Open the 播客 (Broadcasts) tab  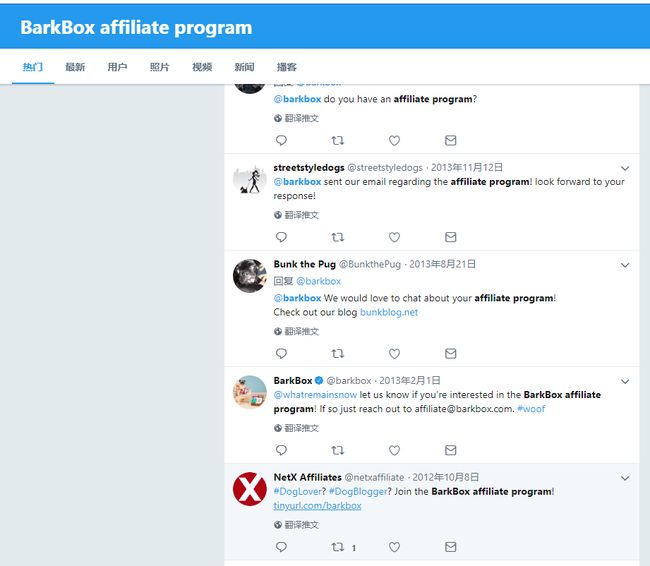(x=286, y=67)
